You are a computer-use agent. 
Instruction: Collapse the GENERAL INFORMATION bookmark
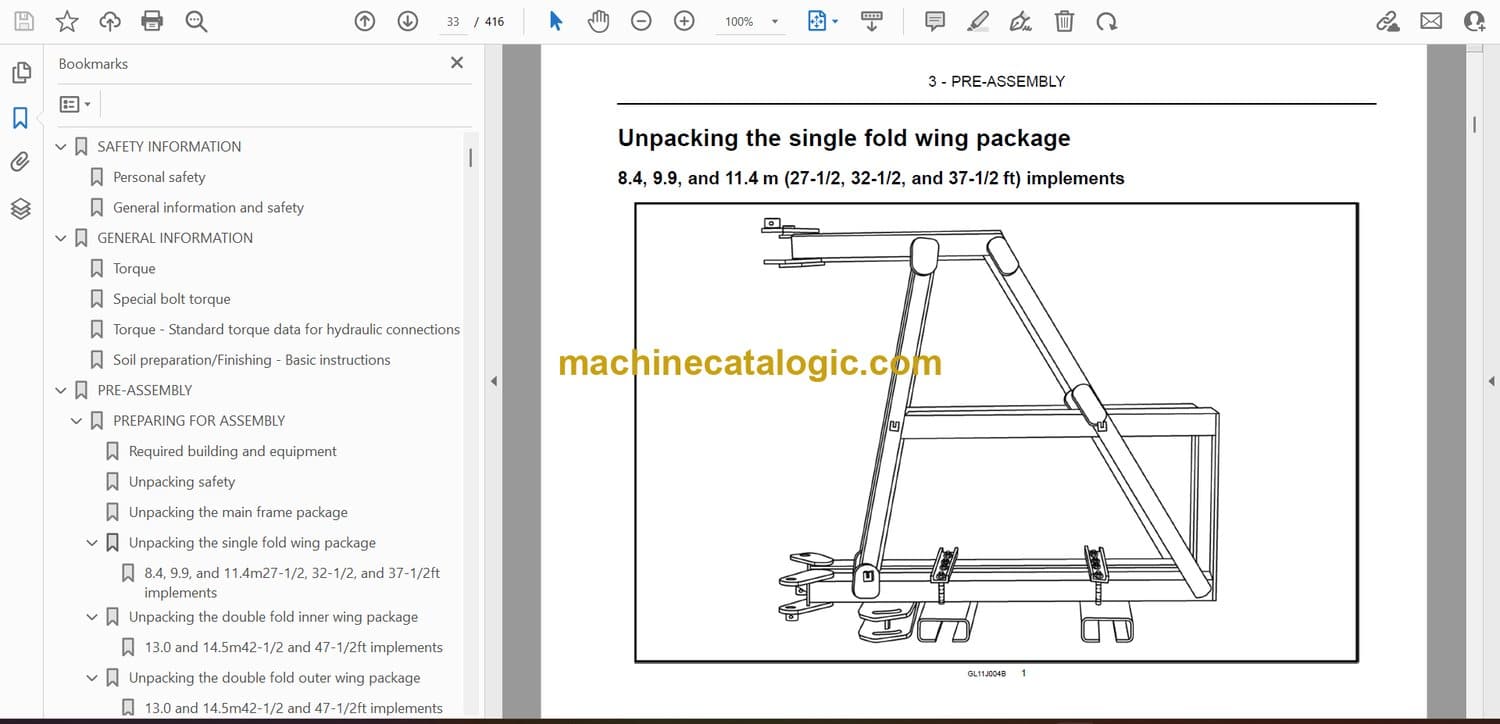click(62, 238)
